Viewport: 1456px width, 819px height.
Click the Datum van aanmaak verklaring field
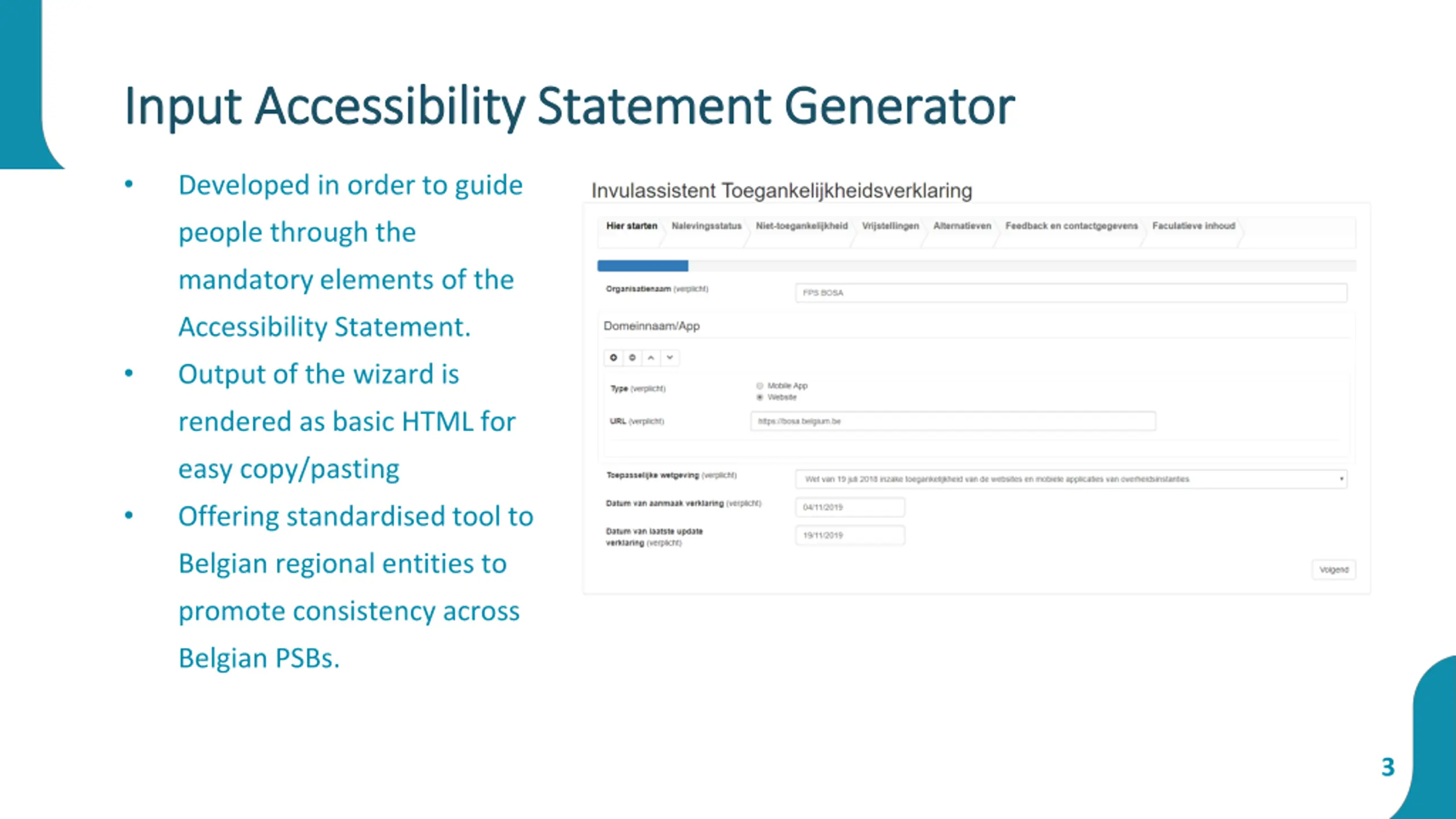850,507
